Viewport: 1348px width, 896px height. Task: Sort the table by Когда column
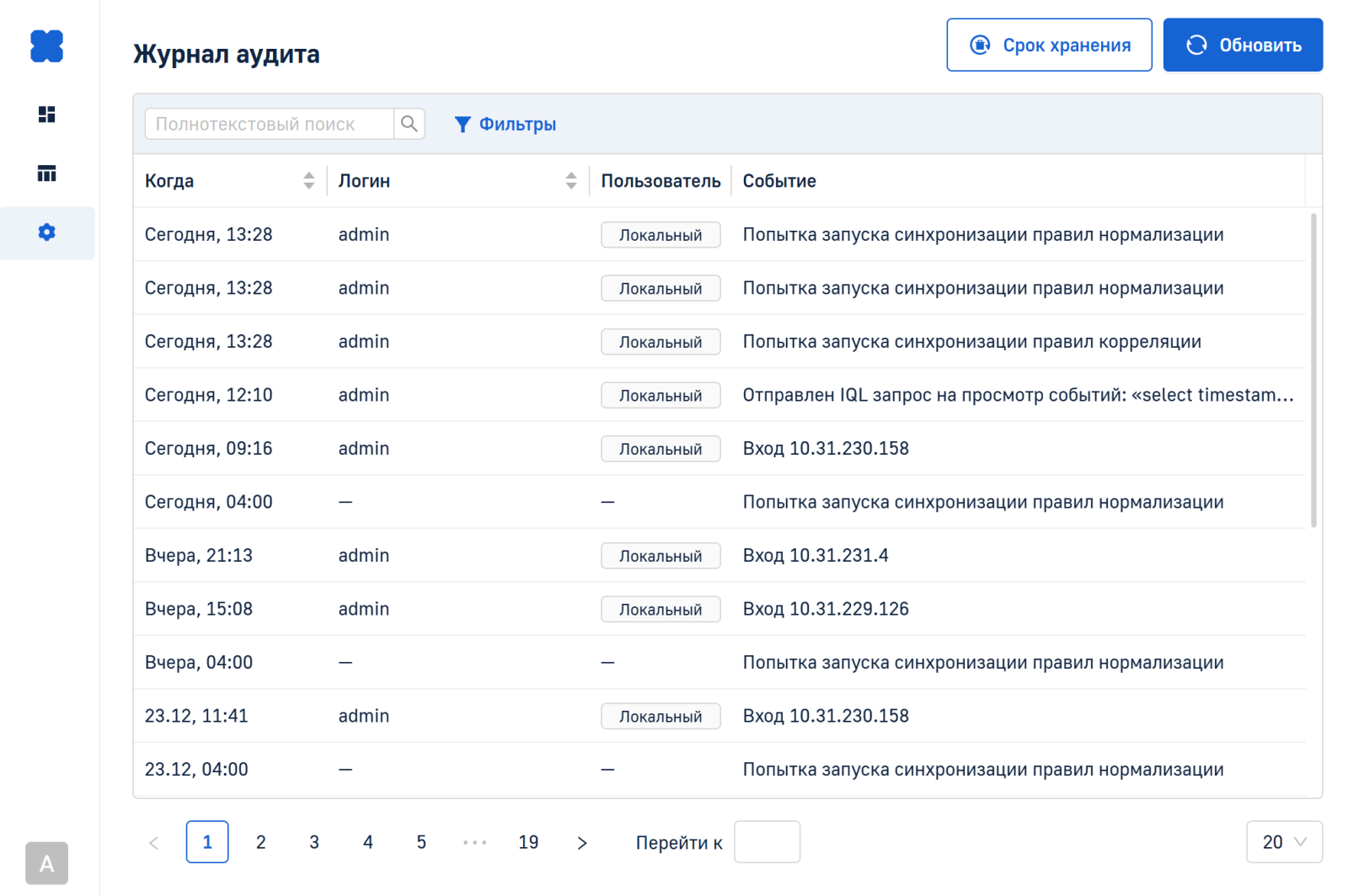(308, 181)
